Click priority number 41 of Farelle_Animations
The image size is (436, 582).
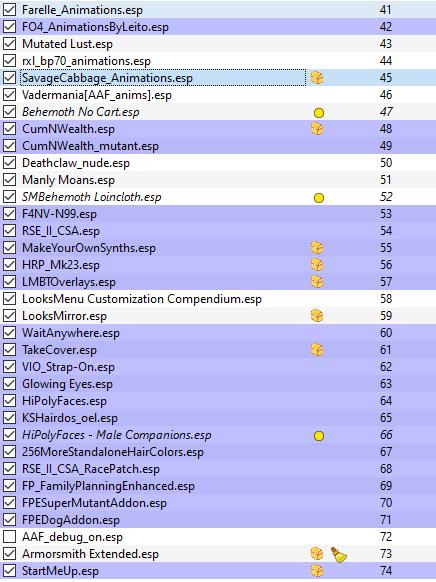tap(386, 10)
